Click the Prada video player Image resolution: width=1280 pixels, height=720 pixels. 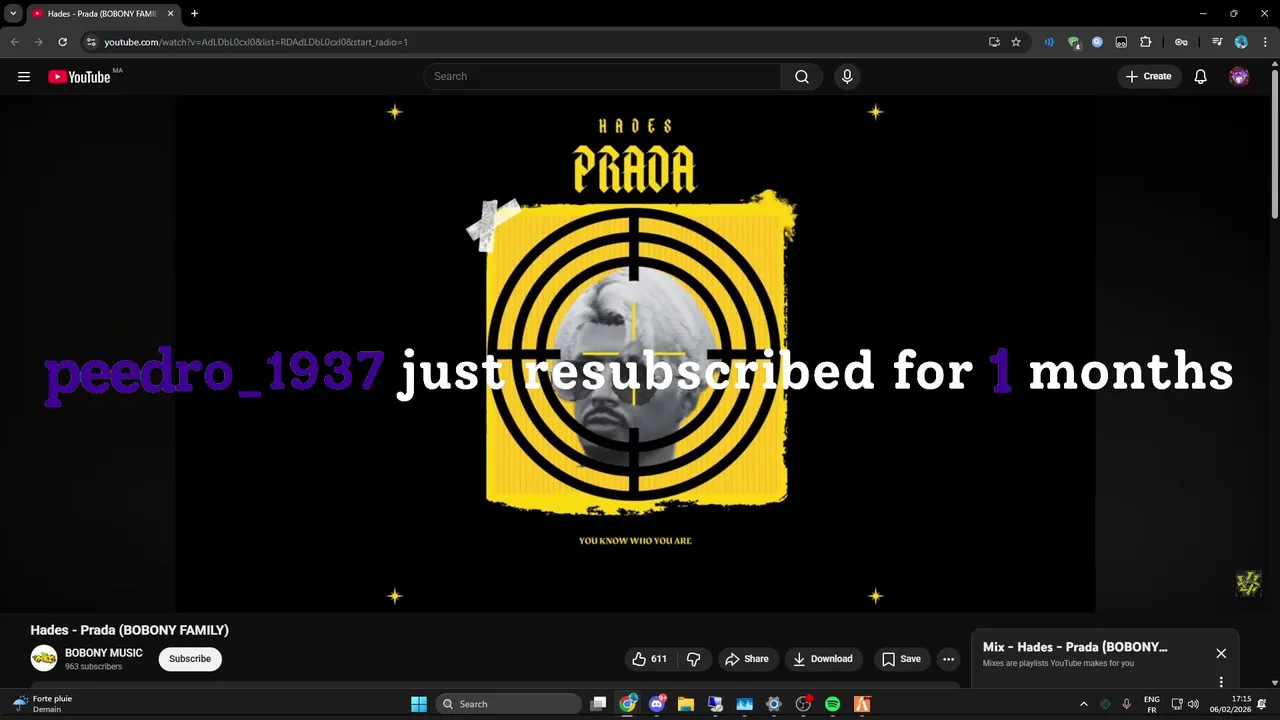tap(636, 353)
